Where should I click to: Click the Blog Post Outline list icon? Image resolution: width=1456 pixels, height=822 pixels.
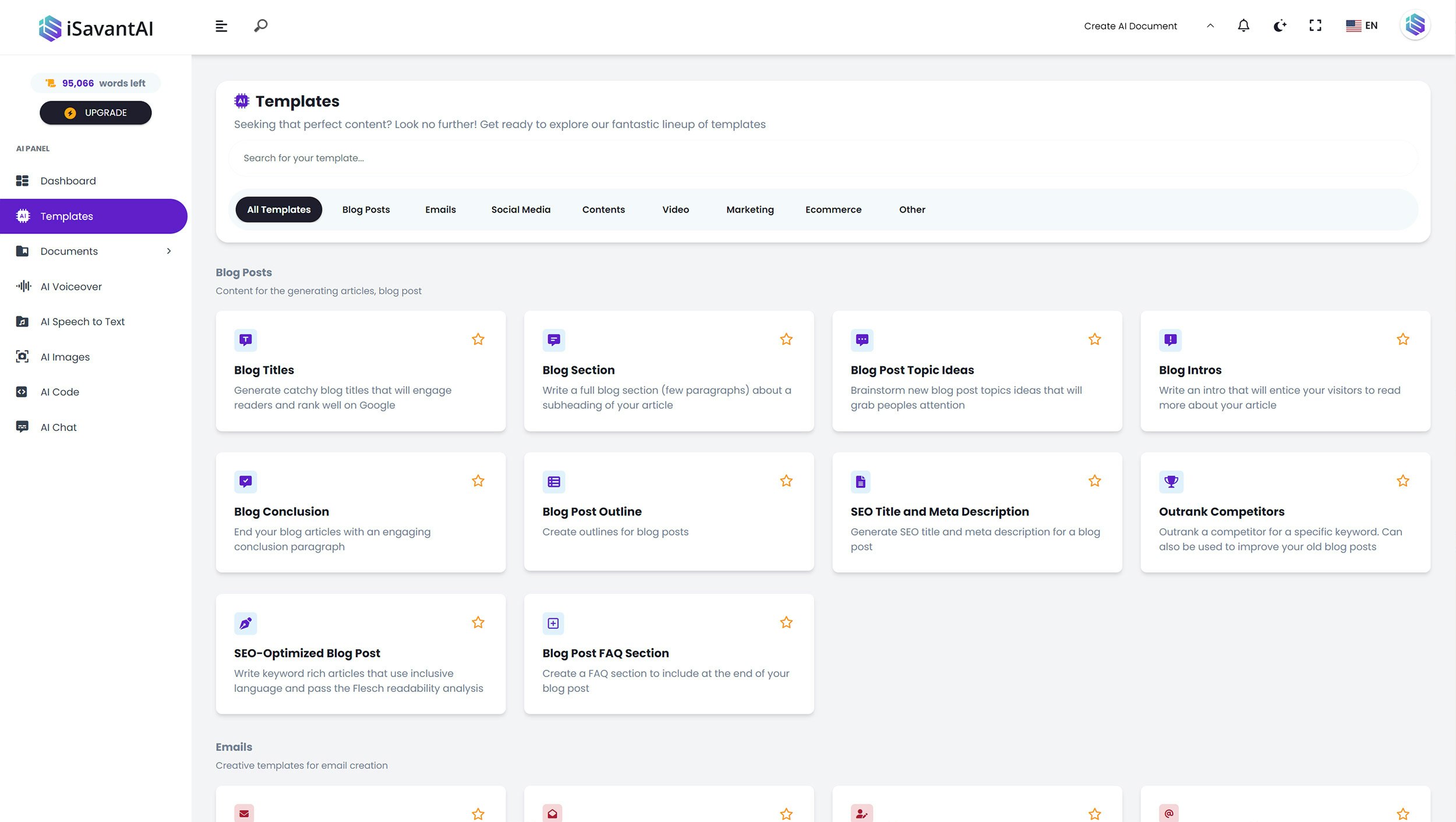click(x=554, y=481)
